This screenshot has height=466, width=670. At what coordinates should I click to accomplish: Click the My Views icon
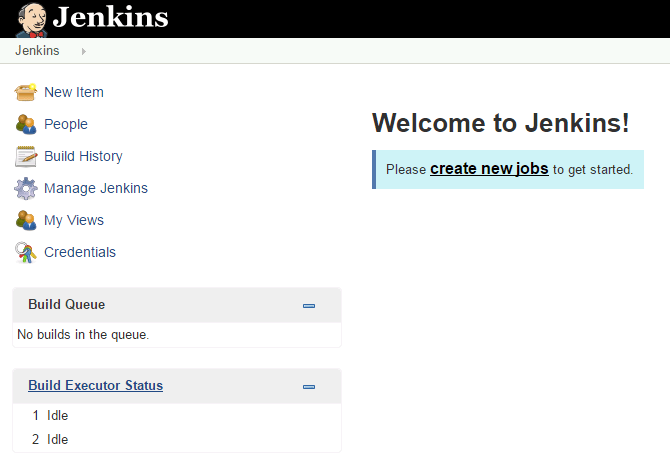[x=26, y=220]
